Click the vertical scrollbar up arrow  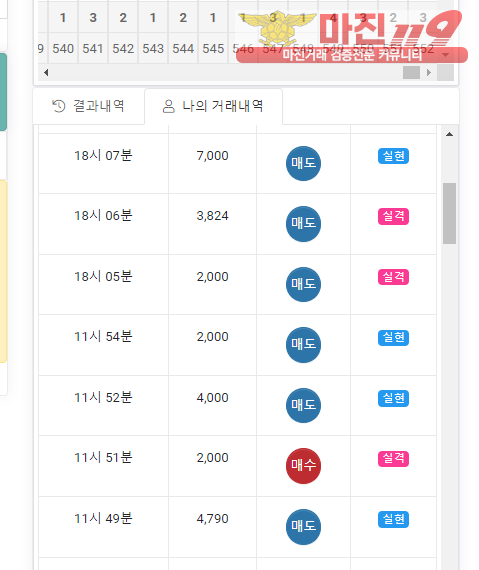coord(449,134)
